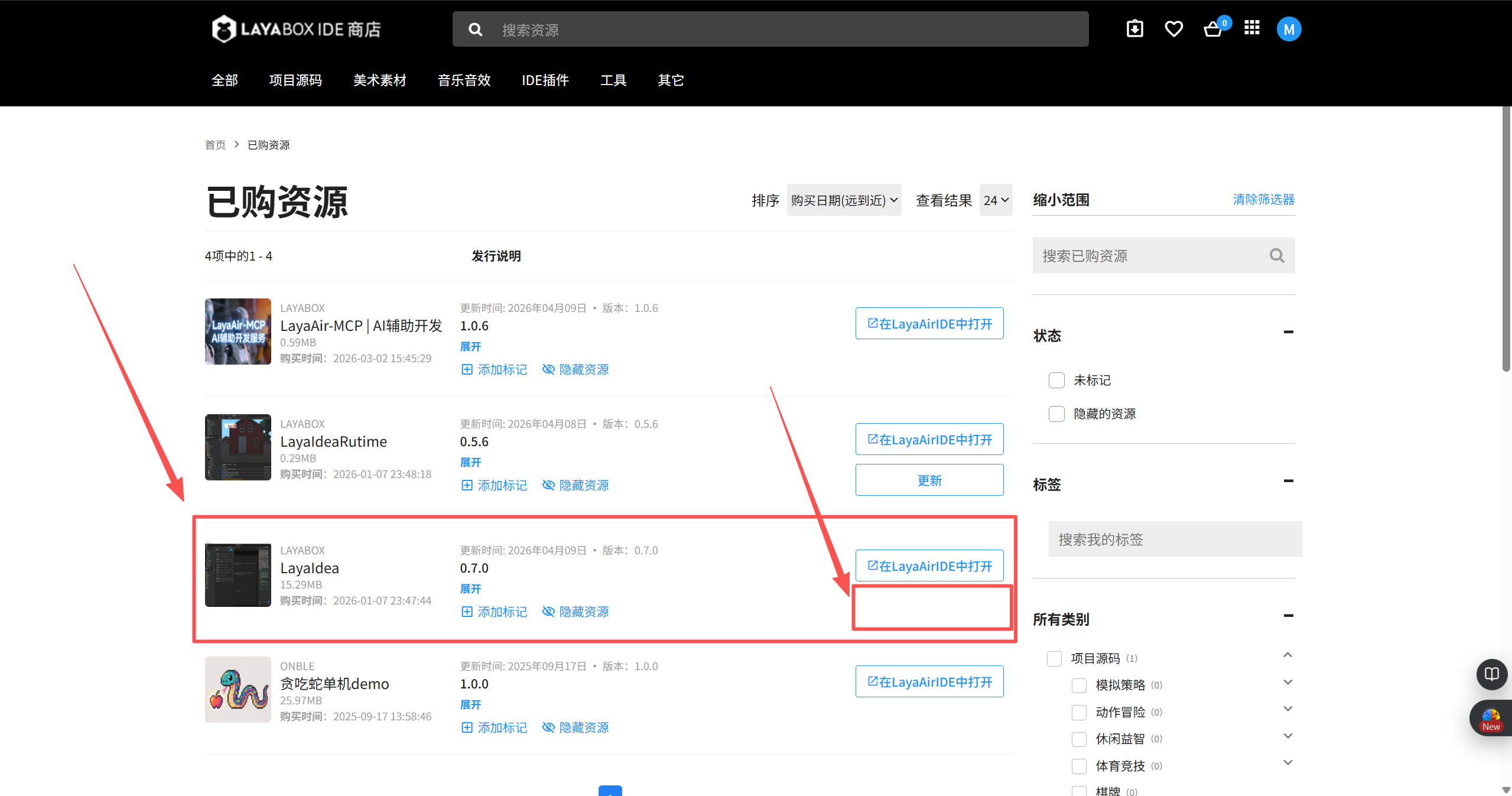The height and width of the screenshot is (796, 1512).
Task: Collapse the 状态 filter section
Action: [x=1289, y=332]
